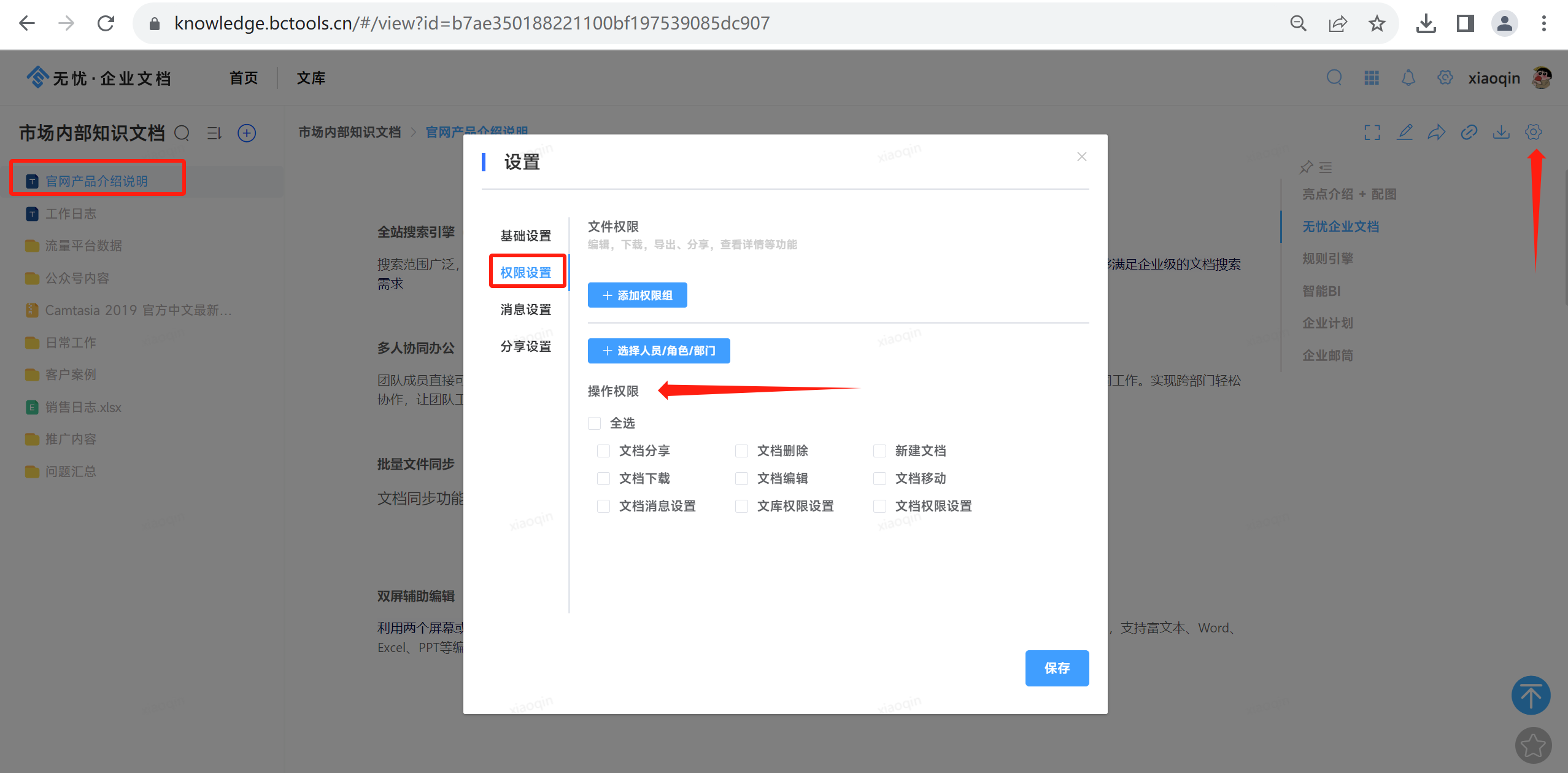Enable the 全选 select-all checkbox
Viewport: 1568px width, 773px height.
click(593, 423)
